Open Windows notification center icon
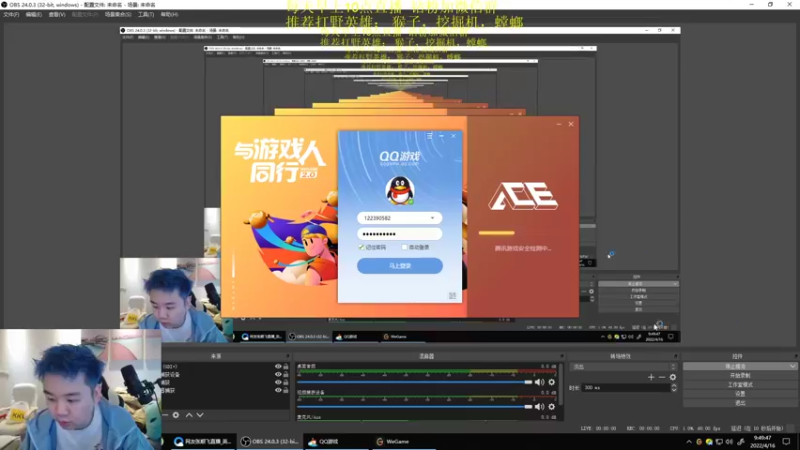The width and height of the screenshot is (800, 450). pos(787,442)
